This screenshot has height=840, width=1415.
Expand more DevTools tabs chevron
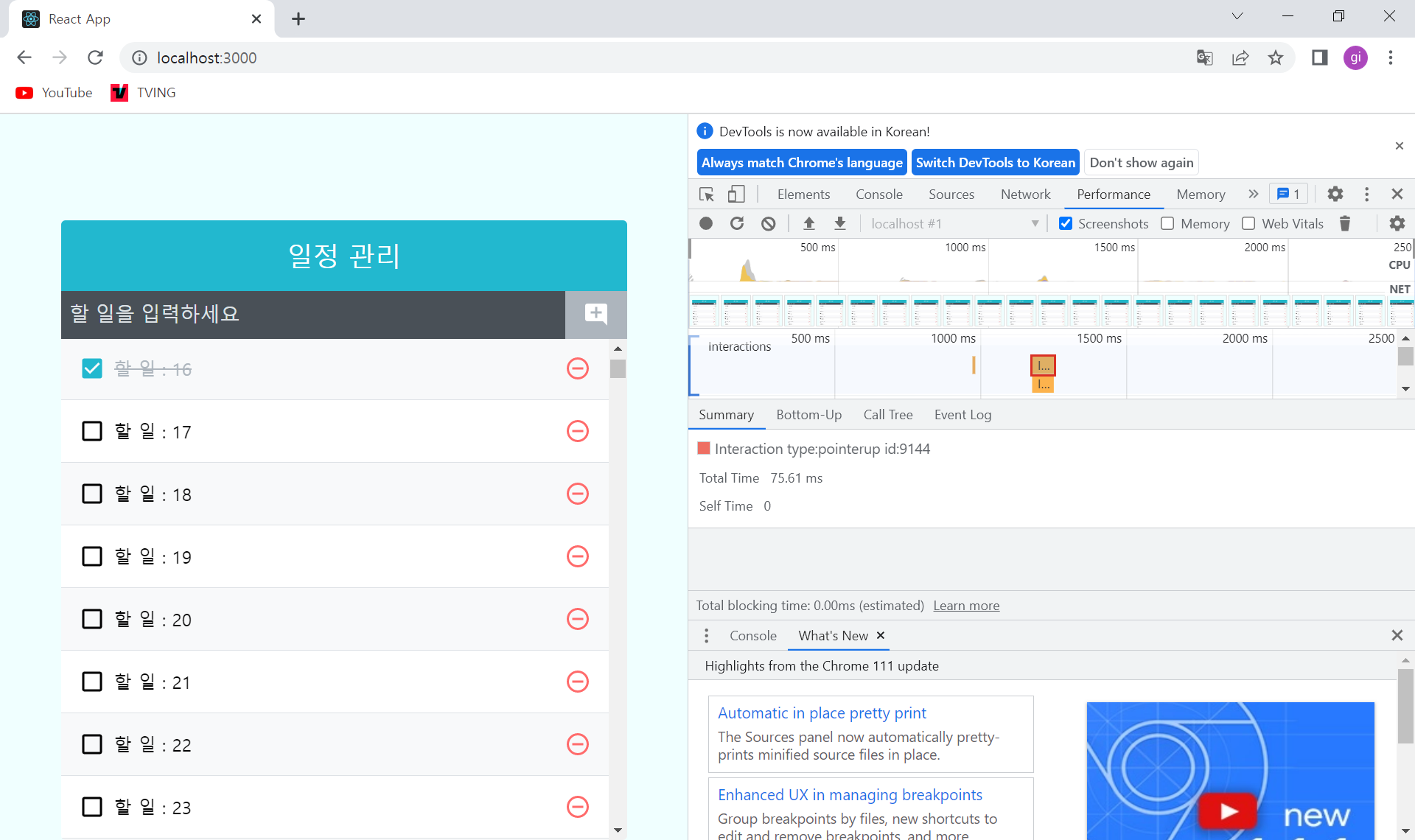[1253, 194]
